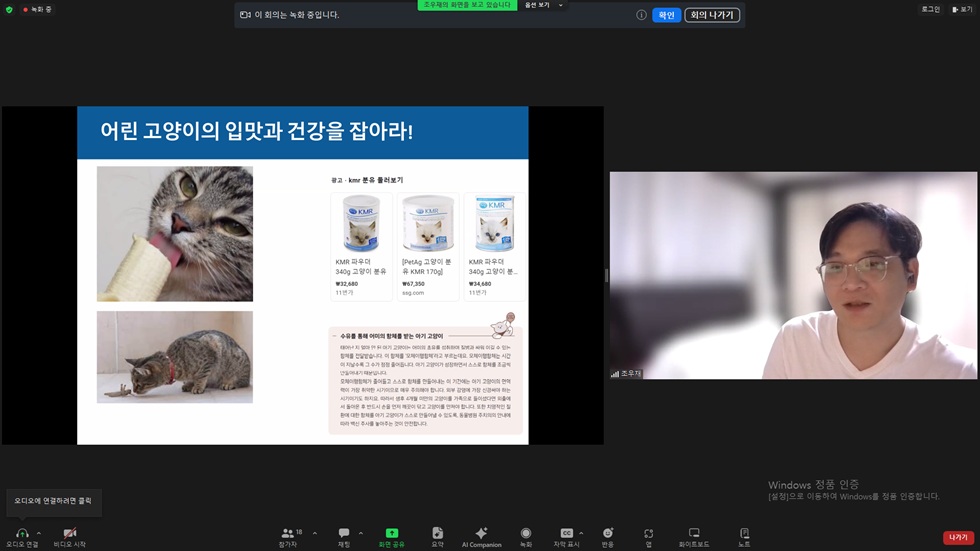Open the reactions (반응) icon

click(608, 533)
